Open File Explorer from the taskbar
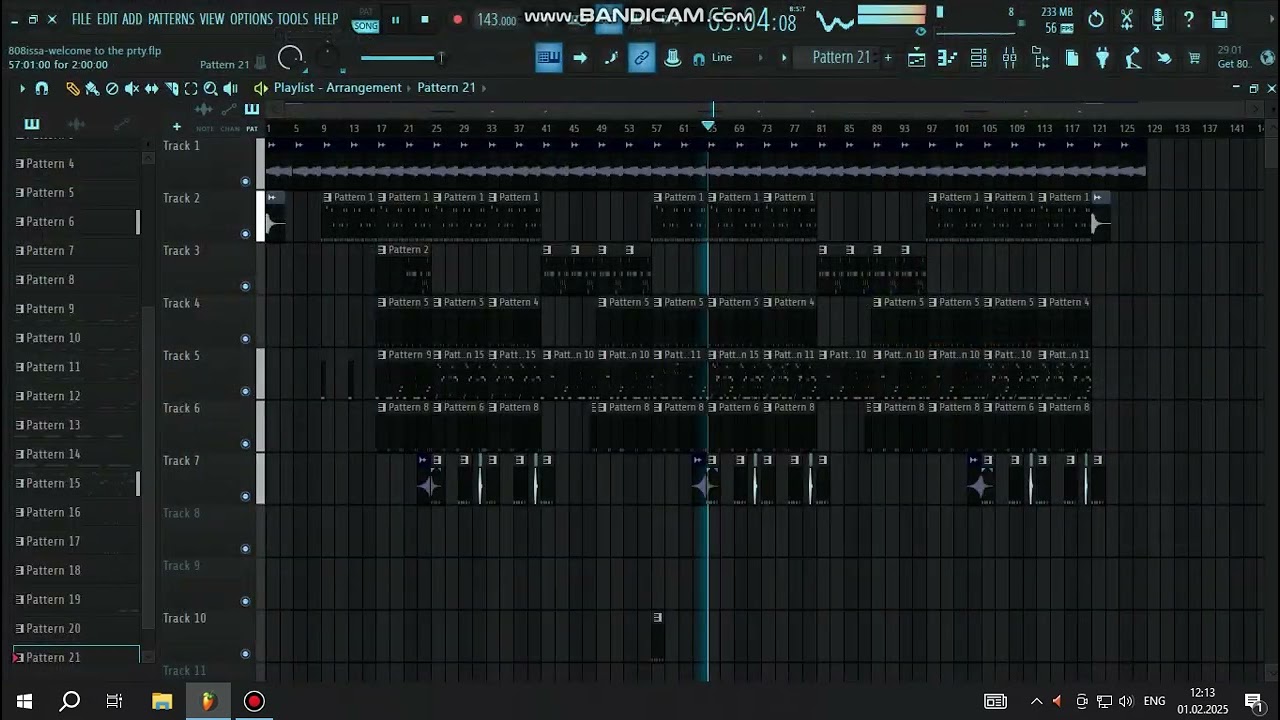This screenshot has height=720, width=1280. click(162, 701)
